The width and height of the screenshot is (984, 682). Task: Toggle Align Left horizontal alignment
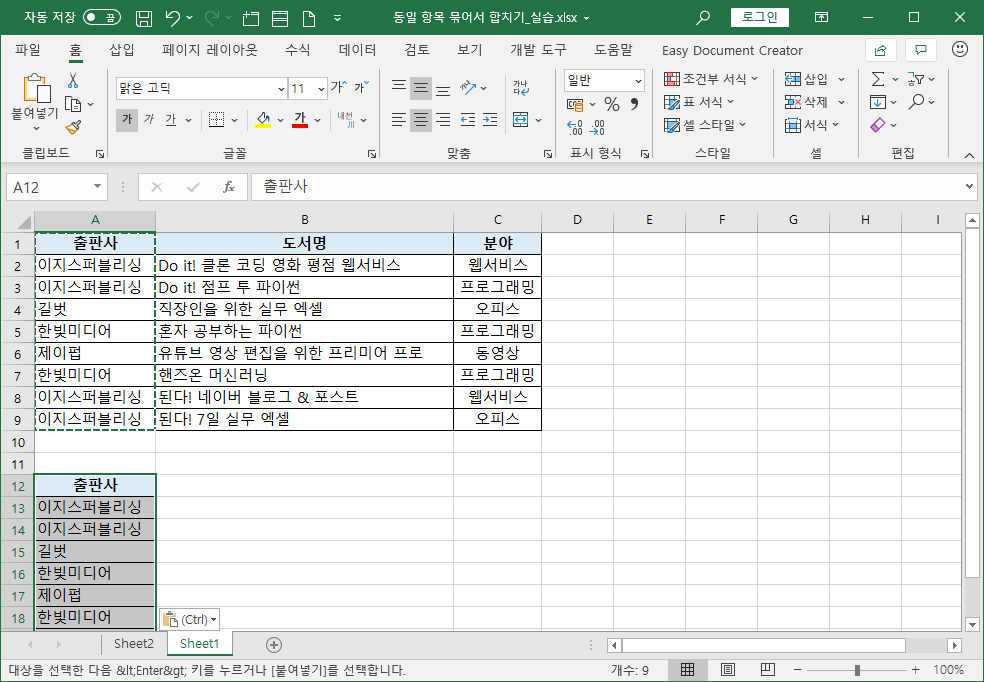click(398, 119)
